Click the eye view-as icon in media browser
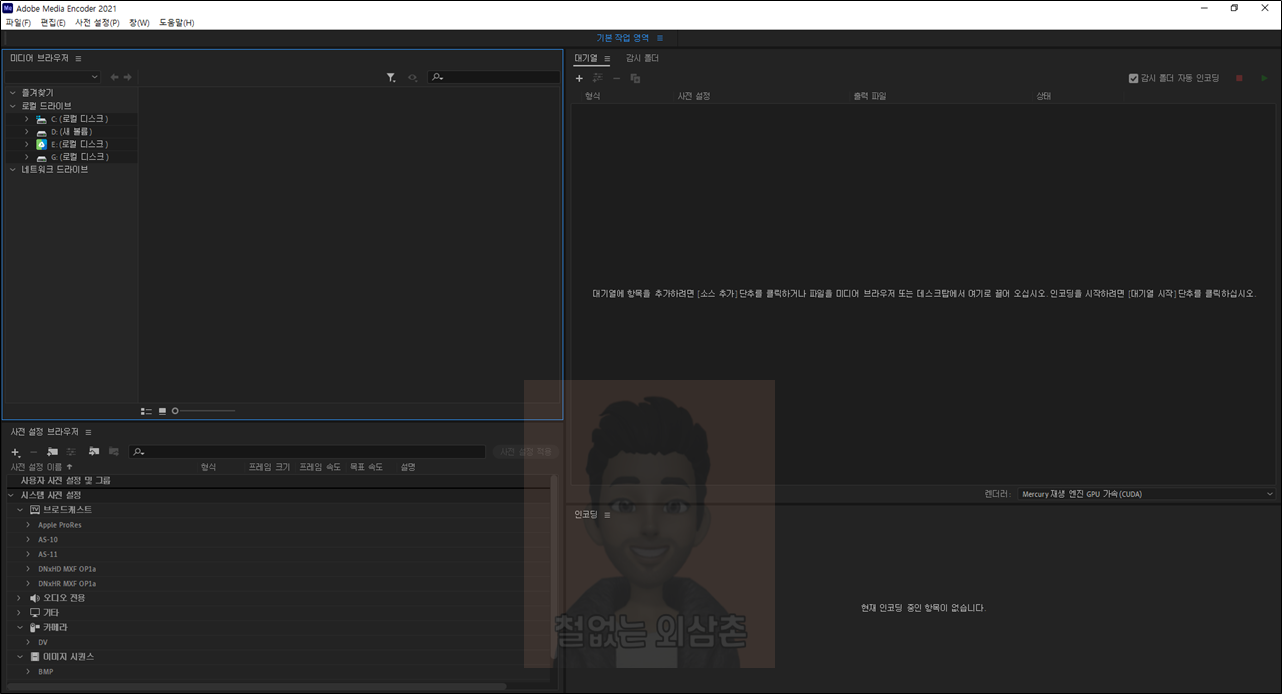 pyautogui.click(x=412, y=77)
